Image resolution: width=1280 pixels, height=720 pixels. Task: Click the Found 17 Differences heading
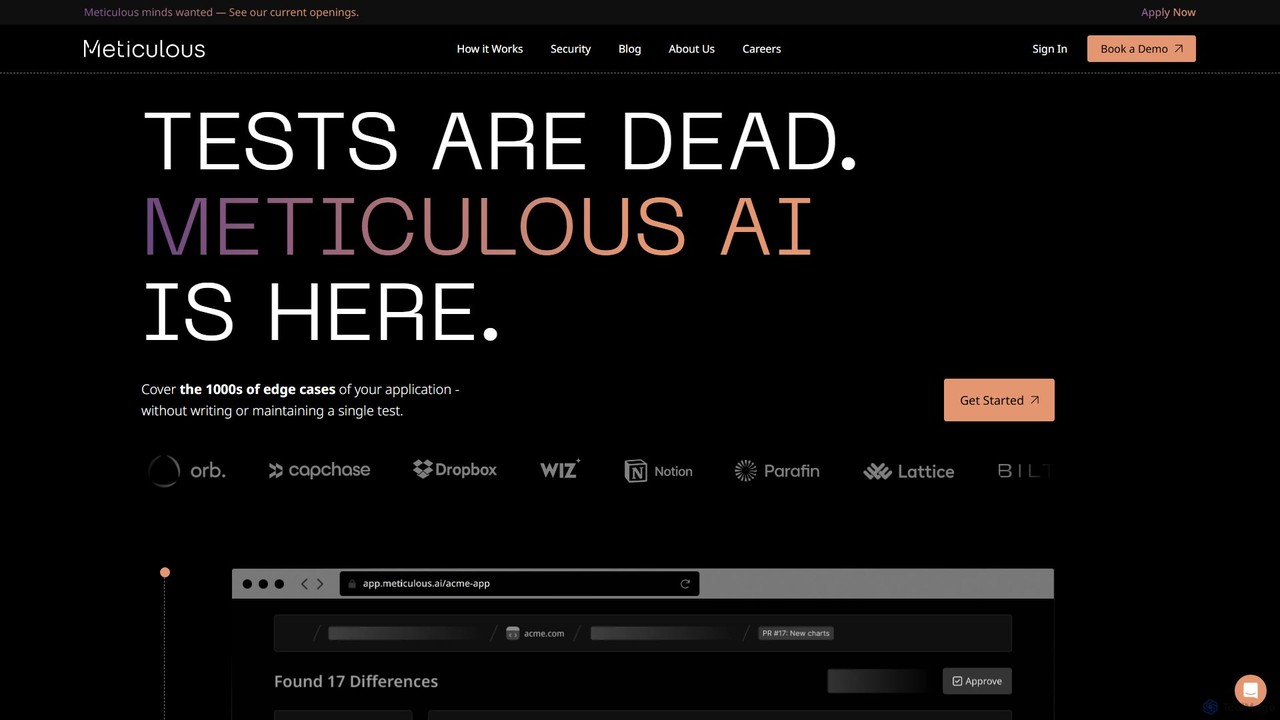point(356,681)
